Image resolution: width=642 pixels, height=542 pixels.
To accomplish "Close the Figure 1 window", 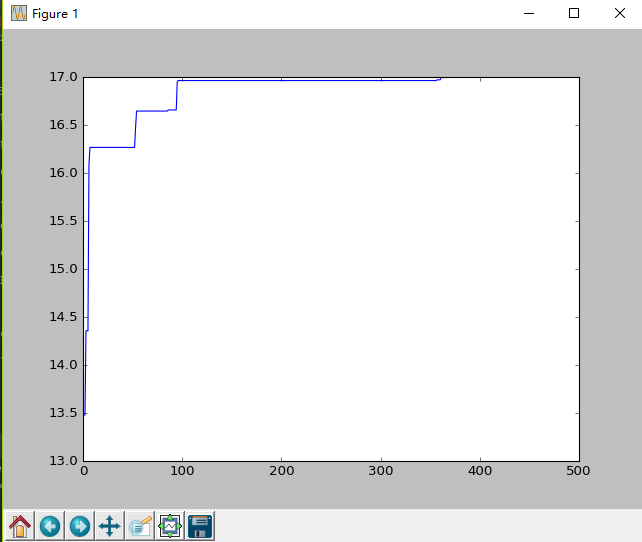I will pos(619,14).
